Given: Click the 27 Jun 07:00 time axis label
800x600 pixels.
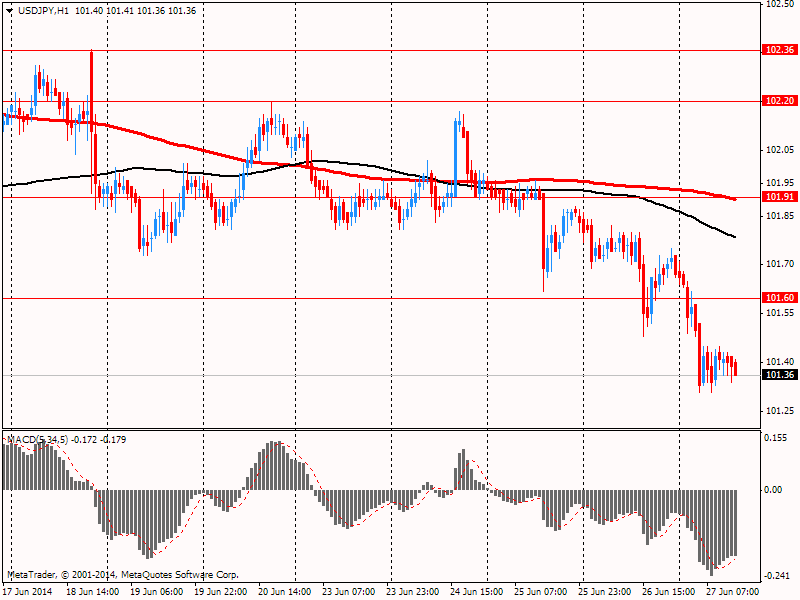Looking at the screenshot, I should (x=733, y=592).
